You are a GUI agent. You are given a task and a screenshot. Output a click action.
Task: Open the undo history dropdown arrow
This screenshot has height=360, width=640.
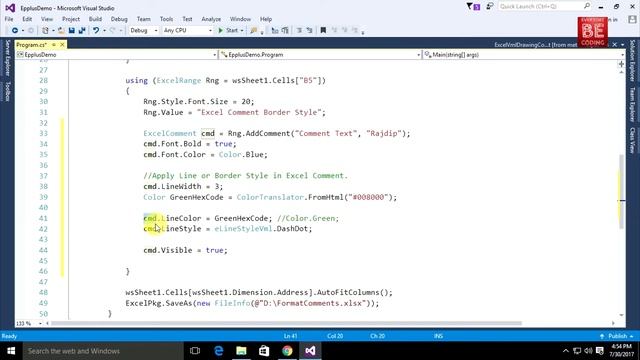tap(104, 31)
